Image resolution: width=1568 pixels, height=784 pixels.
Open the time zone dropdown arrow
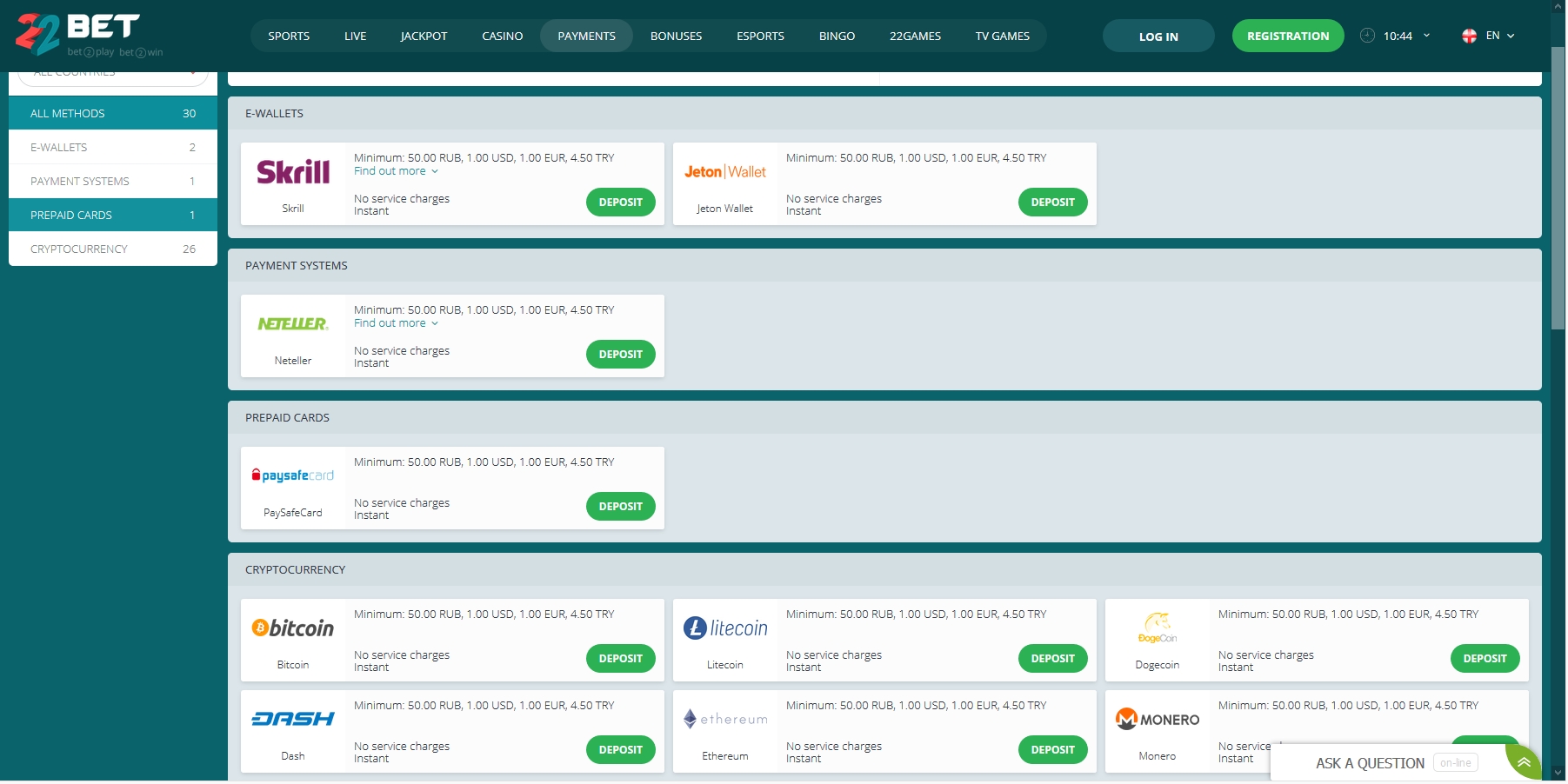click(x=1426, y=36)
